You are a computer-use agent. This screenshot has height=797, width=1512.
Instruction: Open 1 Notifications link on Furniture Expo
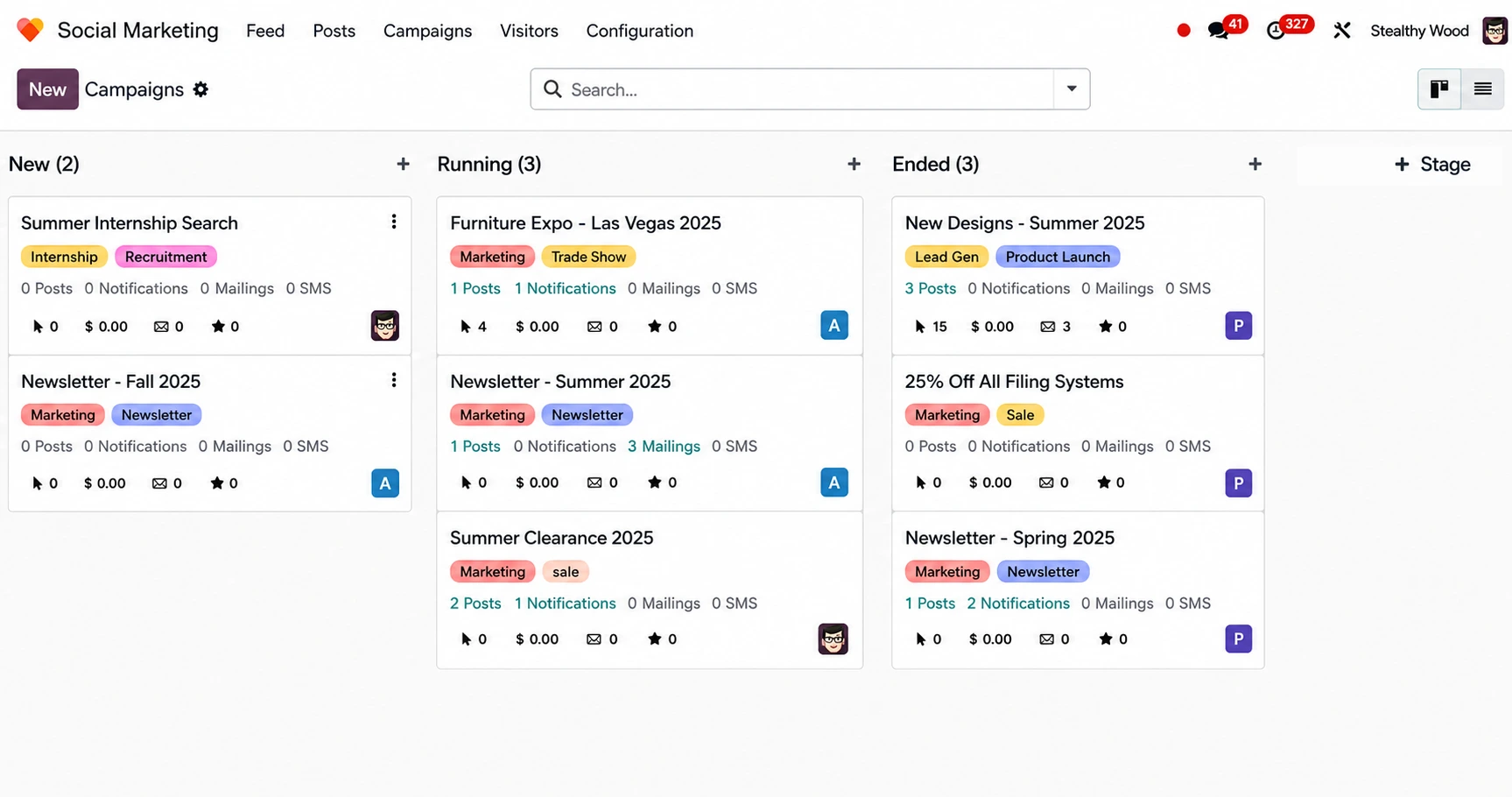566,288
